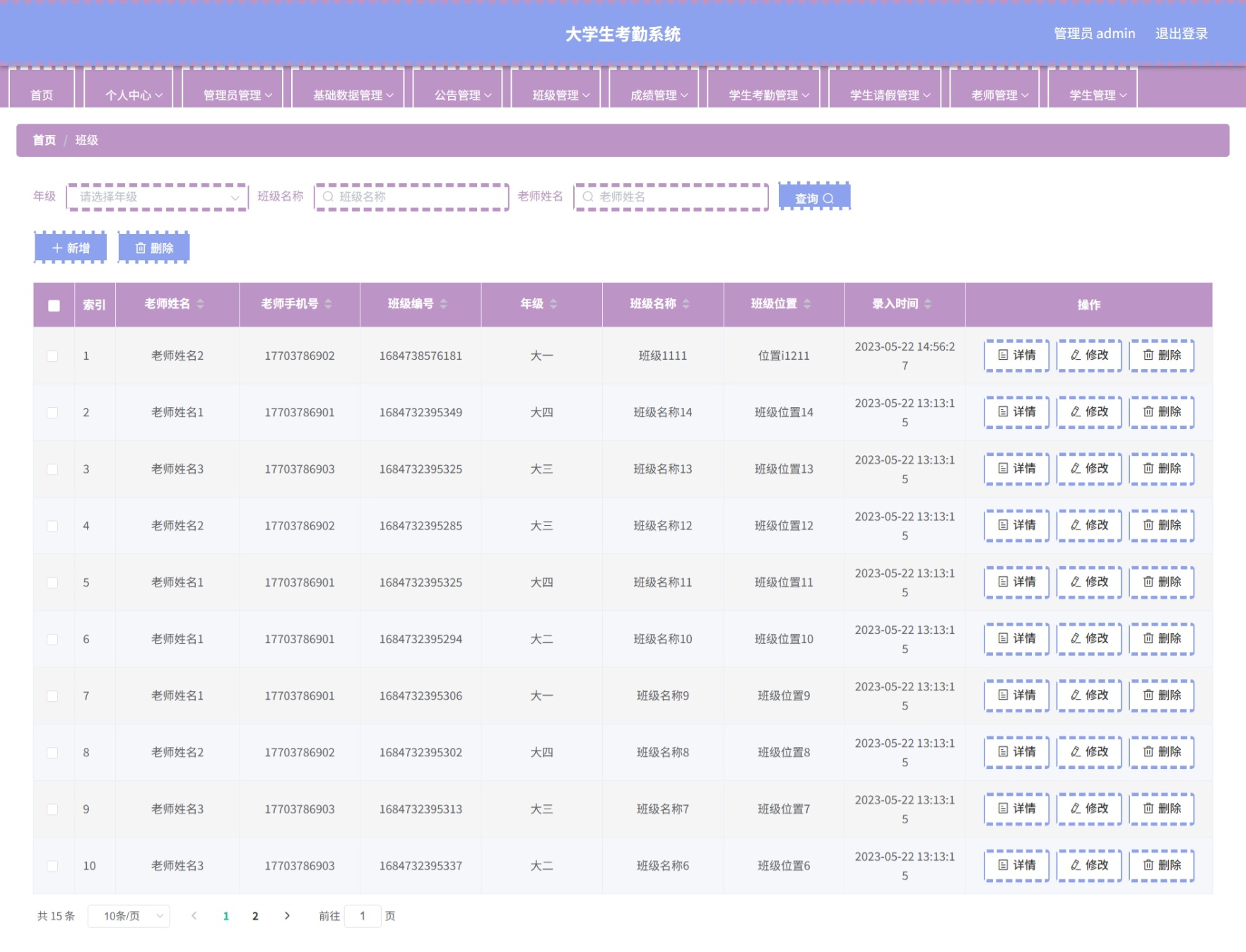Viewport: 1246px width, 952px height.
Task: Expand the 学生考勤管理 menu
Action: (x=763, y=89)
